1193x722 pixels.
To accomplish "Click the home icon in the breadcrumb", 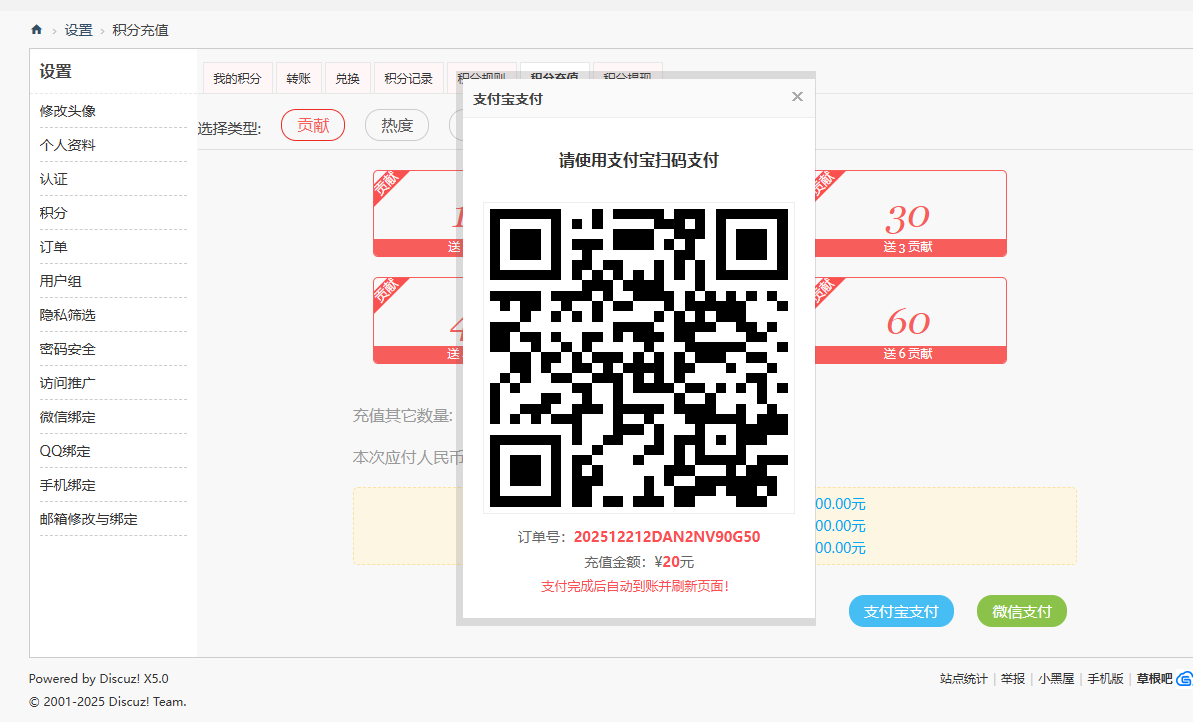I will (x=36, y=30).
